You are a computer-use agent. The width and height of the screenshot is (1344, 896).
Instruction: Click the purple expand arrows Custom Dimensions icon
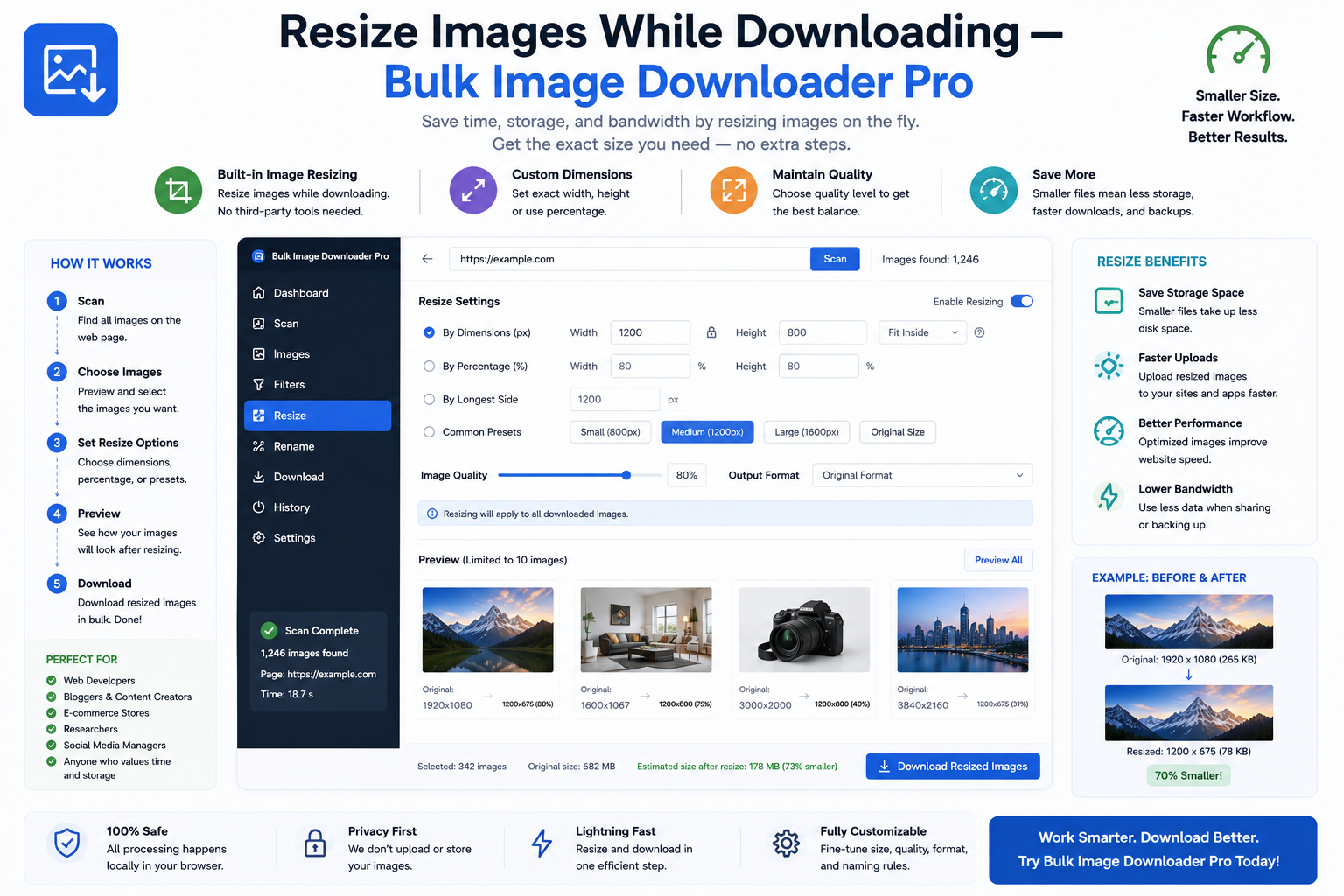(473, 190)
